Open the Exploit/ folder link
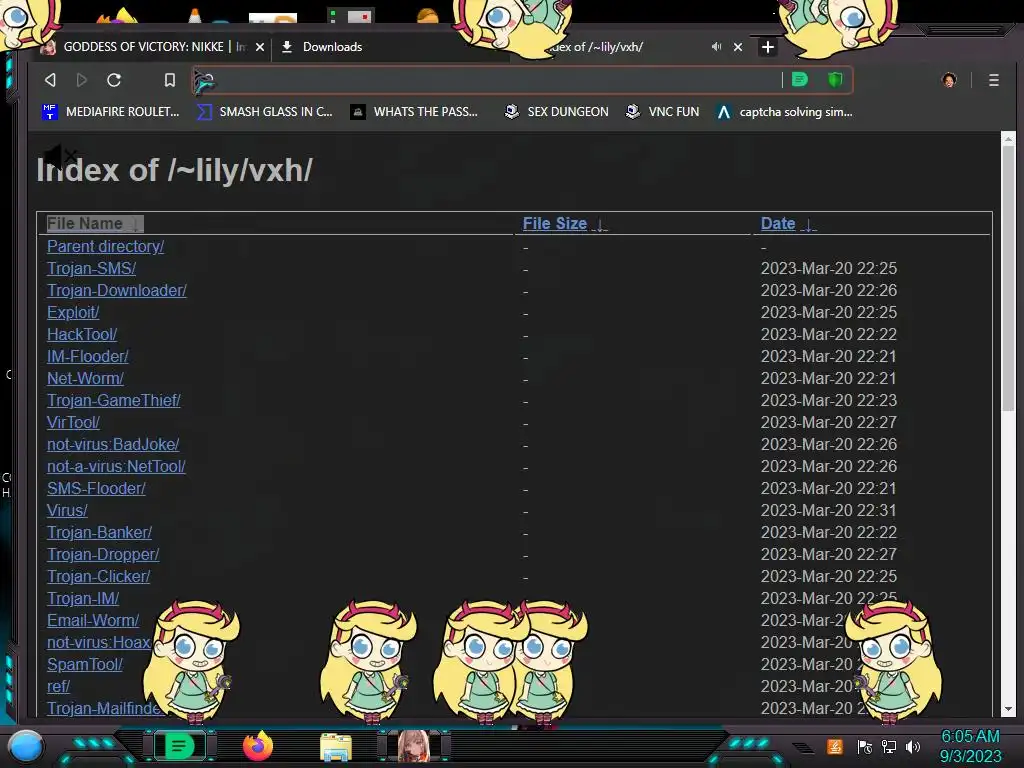The height and width of the screenshot is (768, 1024). click(73, 312)
